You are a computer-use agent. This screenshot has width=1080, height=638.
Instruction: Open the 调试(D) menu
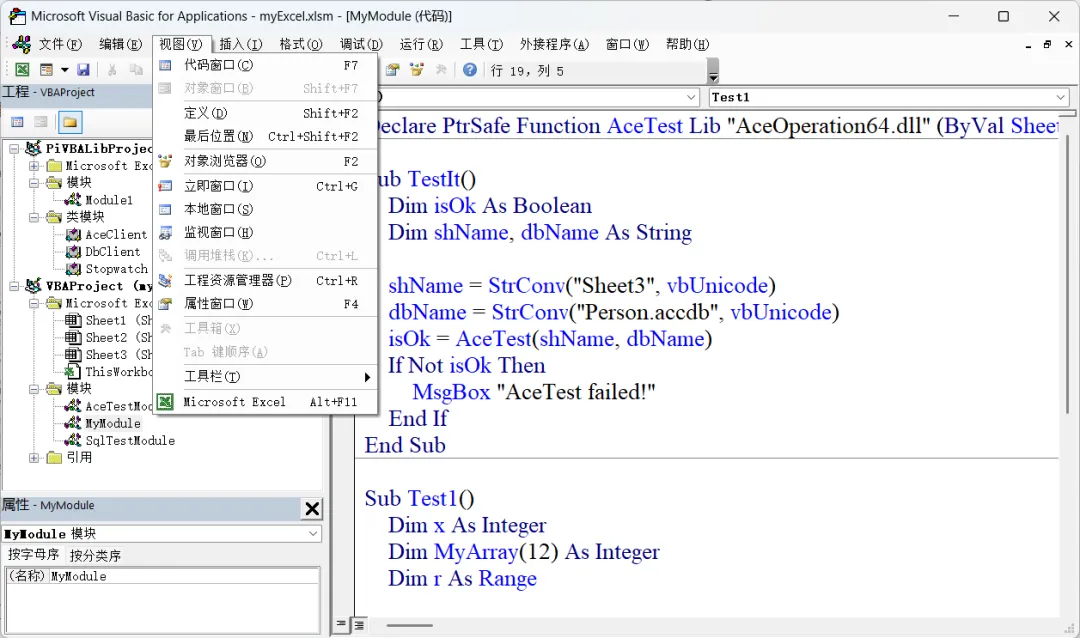(x=360, y=44)
